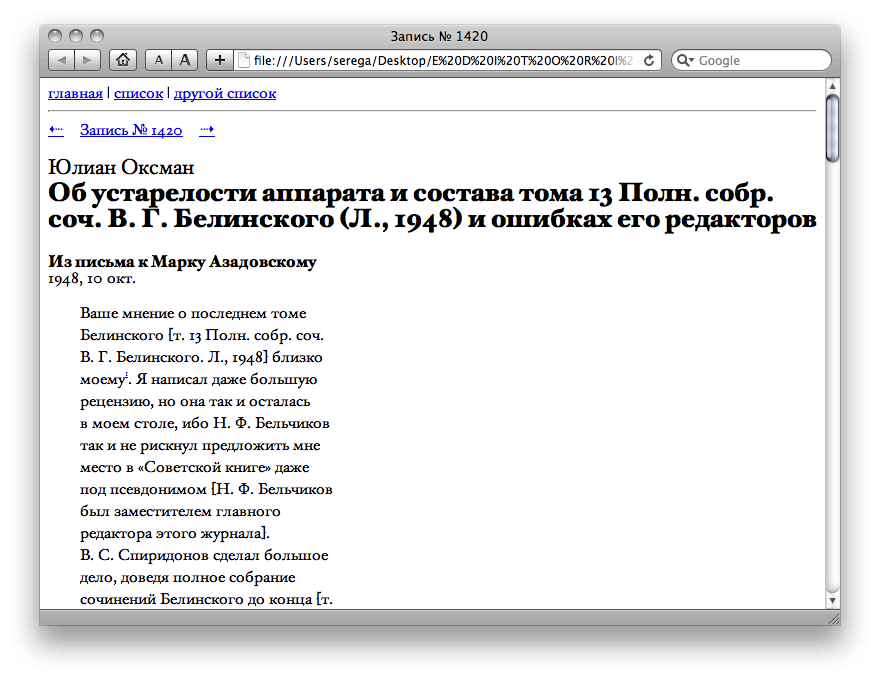
Task: Open the home page via house icon
Action: click(122, 60)
